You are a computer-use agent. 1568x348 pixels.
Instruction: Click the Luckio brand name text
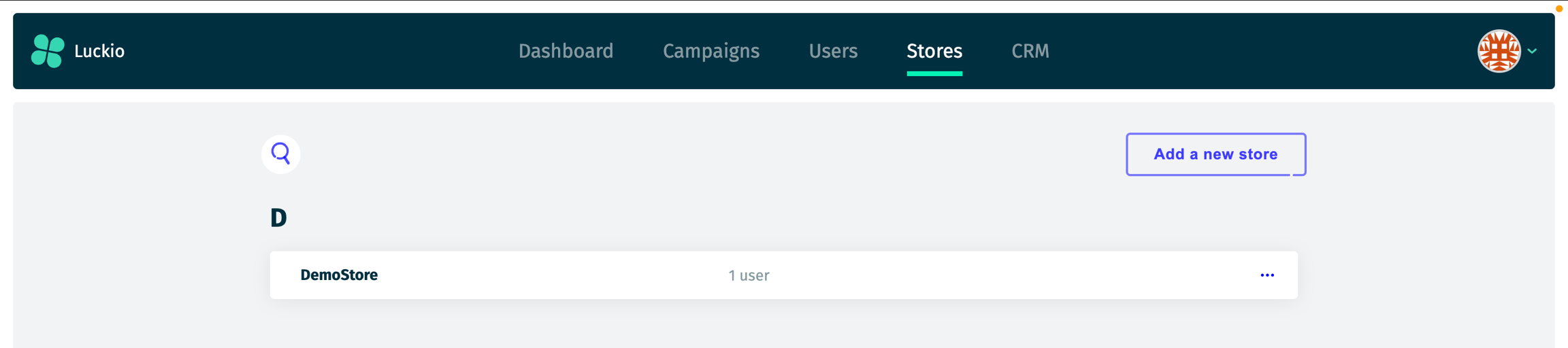99,51
